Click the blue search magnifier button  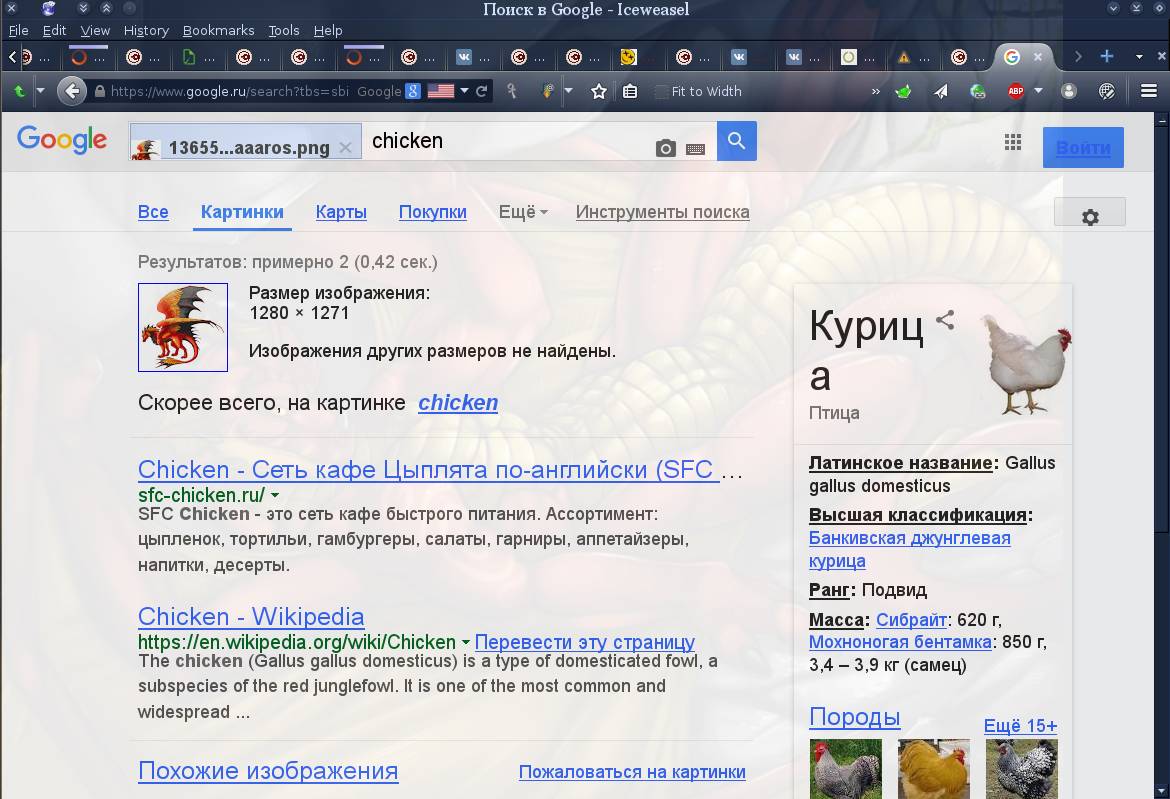tap(736, 141)
